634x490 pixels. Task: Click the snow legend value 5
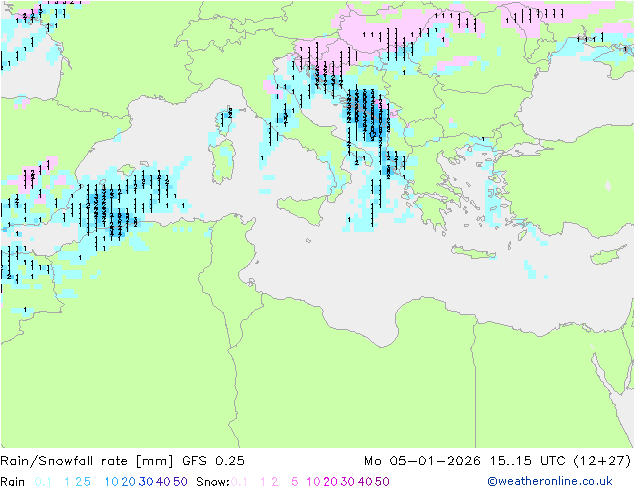(295, 482)
